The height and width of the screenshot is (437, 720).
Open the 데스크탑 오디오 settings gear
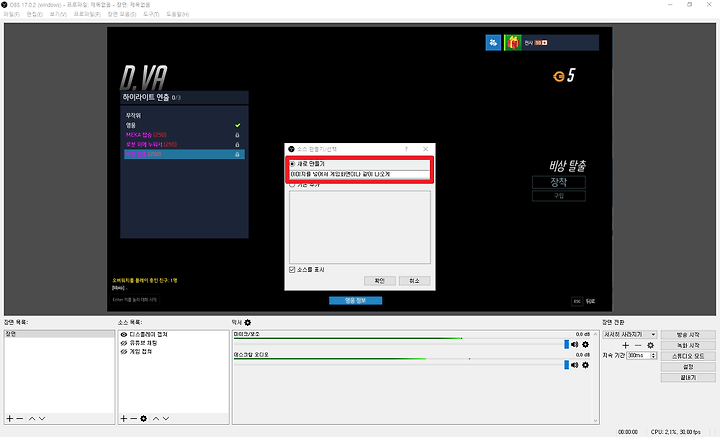coord(585,365)
